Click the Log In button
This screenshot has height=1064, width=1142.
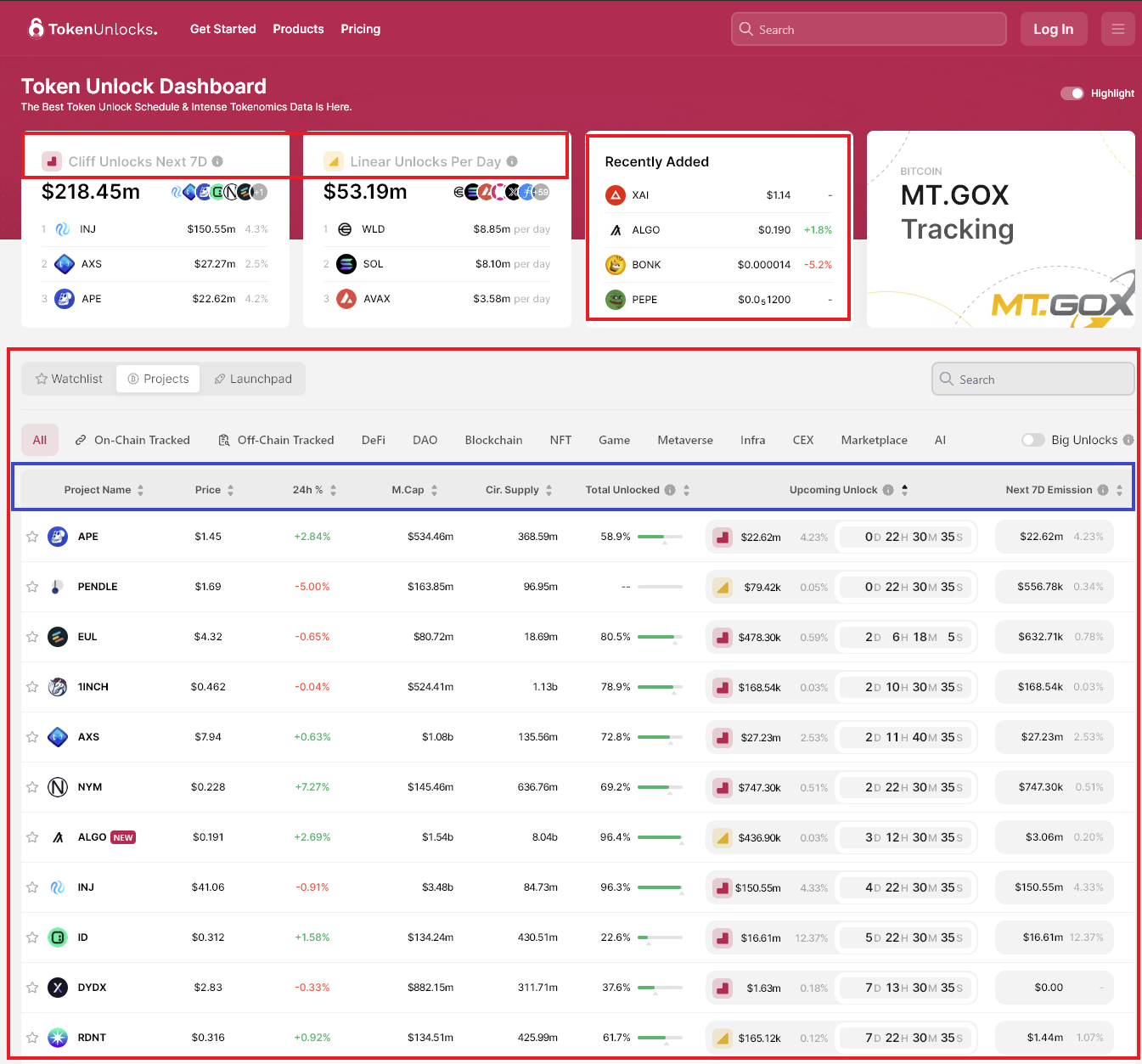[1053, 29]
